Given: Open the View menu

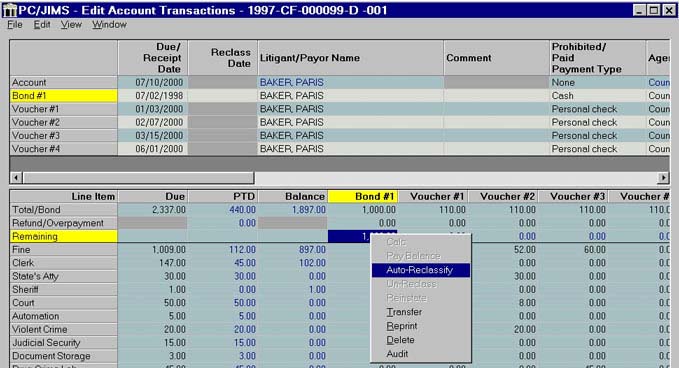Looking at the screenshot, I should click(x=71, y=25).
